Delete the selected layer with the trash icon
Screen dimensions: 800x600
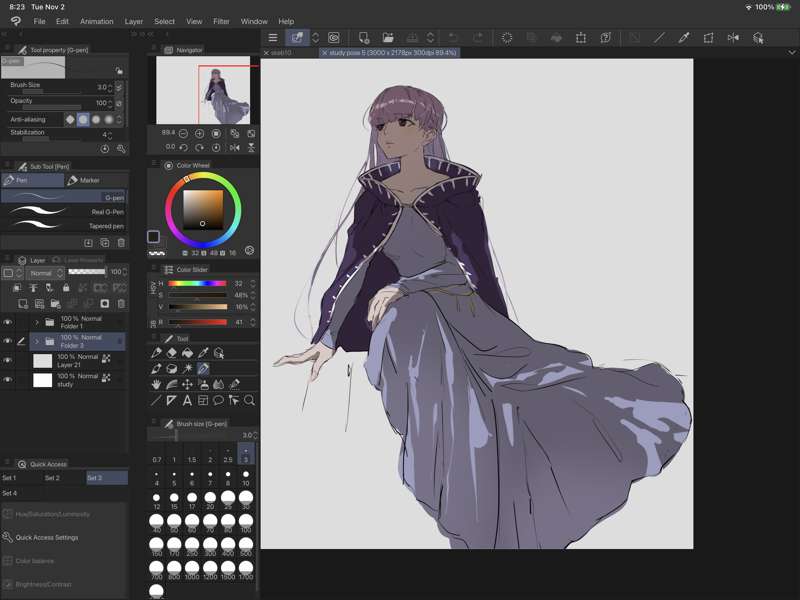tap(121, 304)
